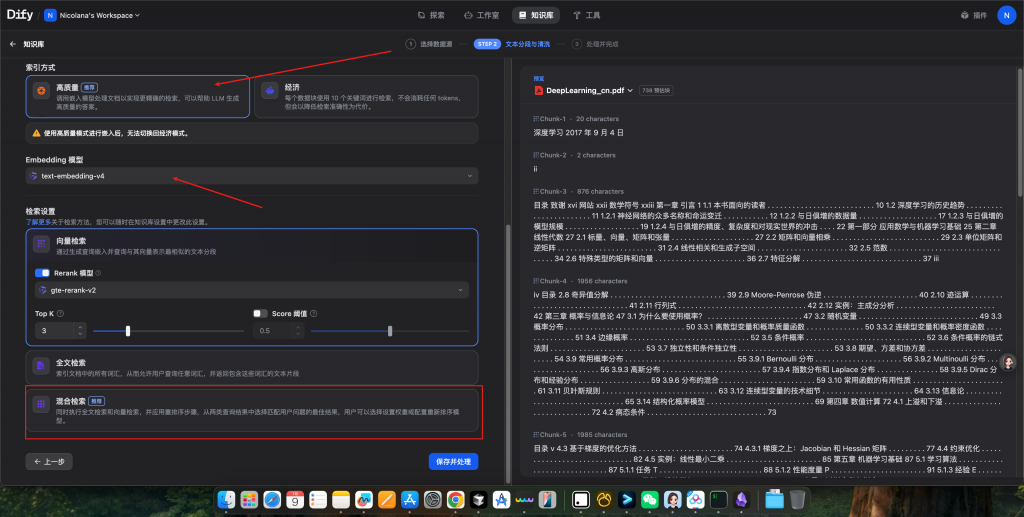The width and height of the screenshot is (1024, 517).
Task: Click the user avatar N icon
Action: click(1004, 15)
